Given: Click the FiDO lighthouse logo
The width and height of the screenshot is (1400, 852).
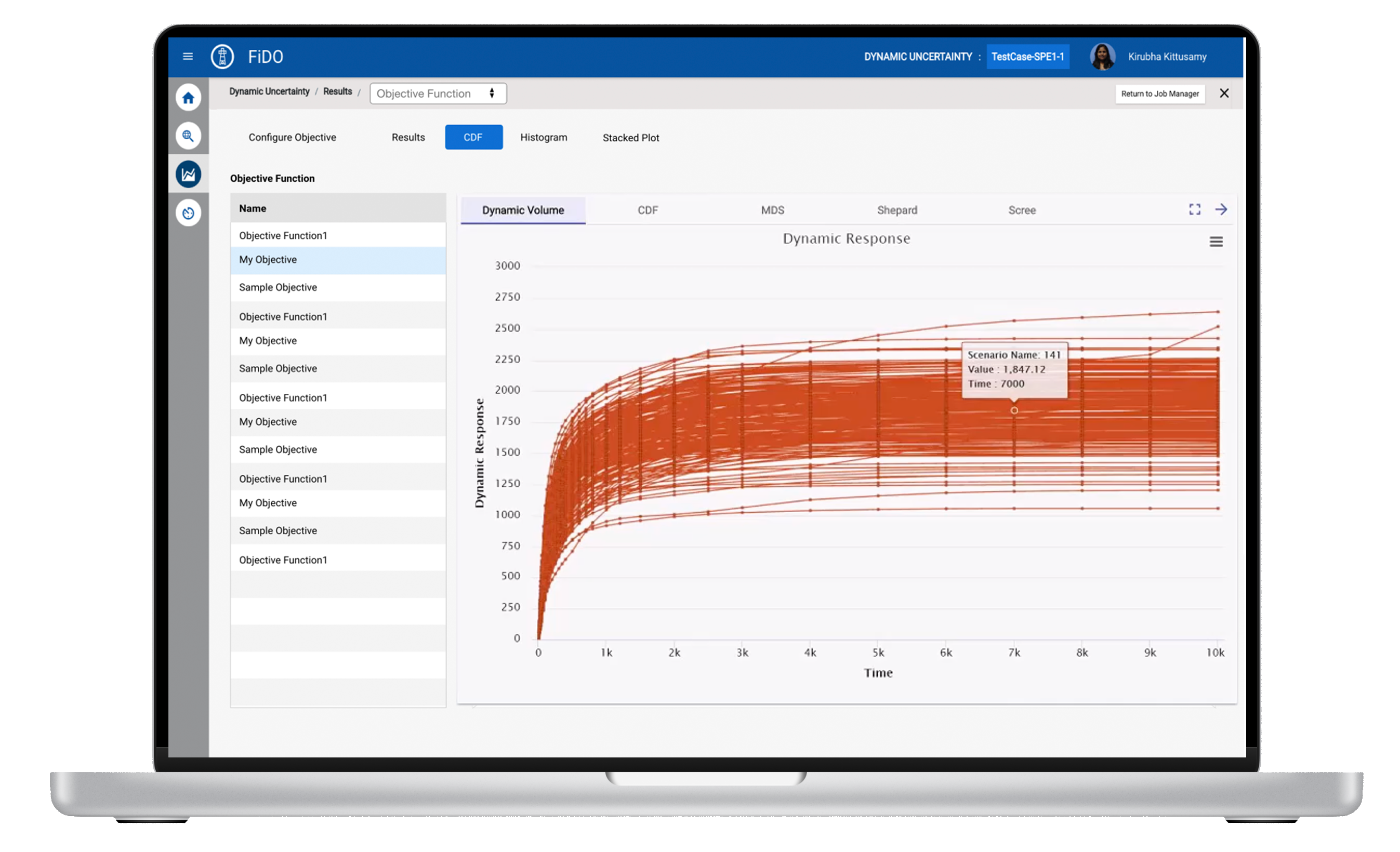Looking at the screenshot, I should [x=222, y=56].
